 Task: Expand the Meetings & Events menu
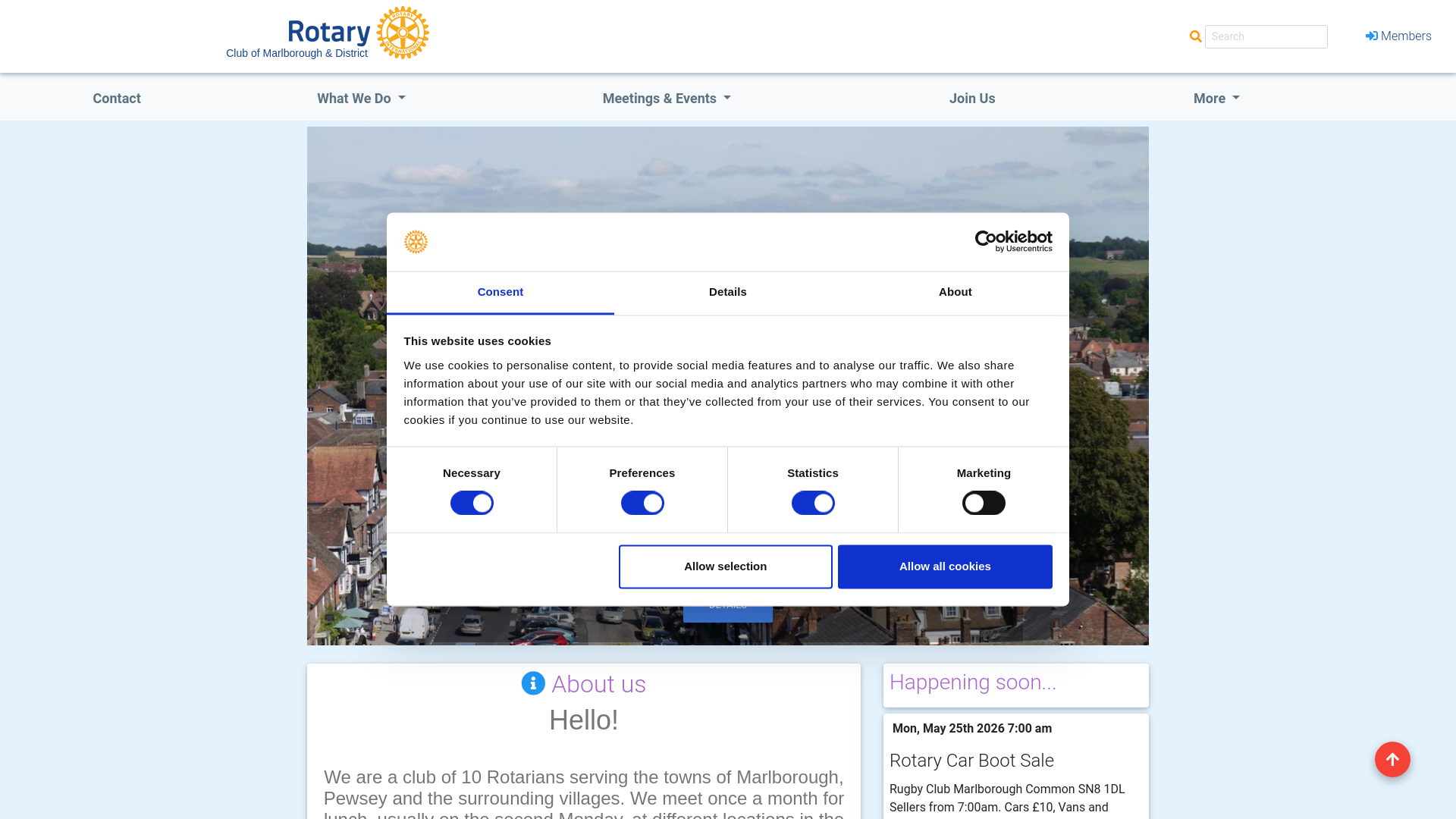point(667,99)
